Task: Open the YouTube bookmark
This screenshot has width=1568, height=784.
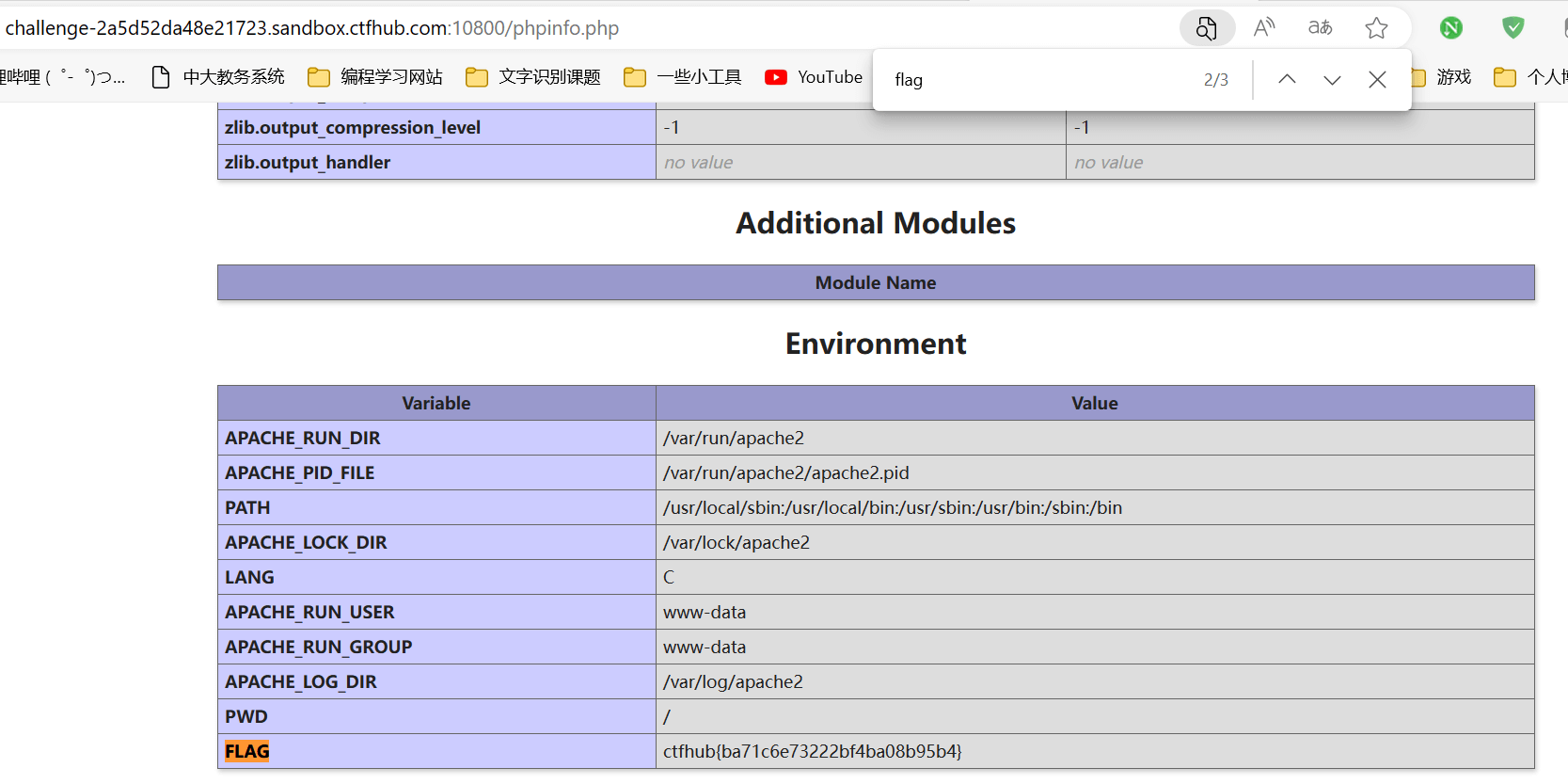Action: (814, 77)
